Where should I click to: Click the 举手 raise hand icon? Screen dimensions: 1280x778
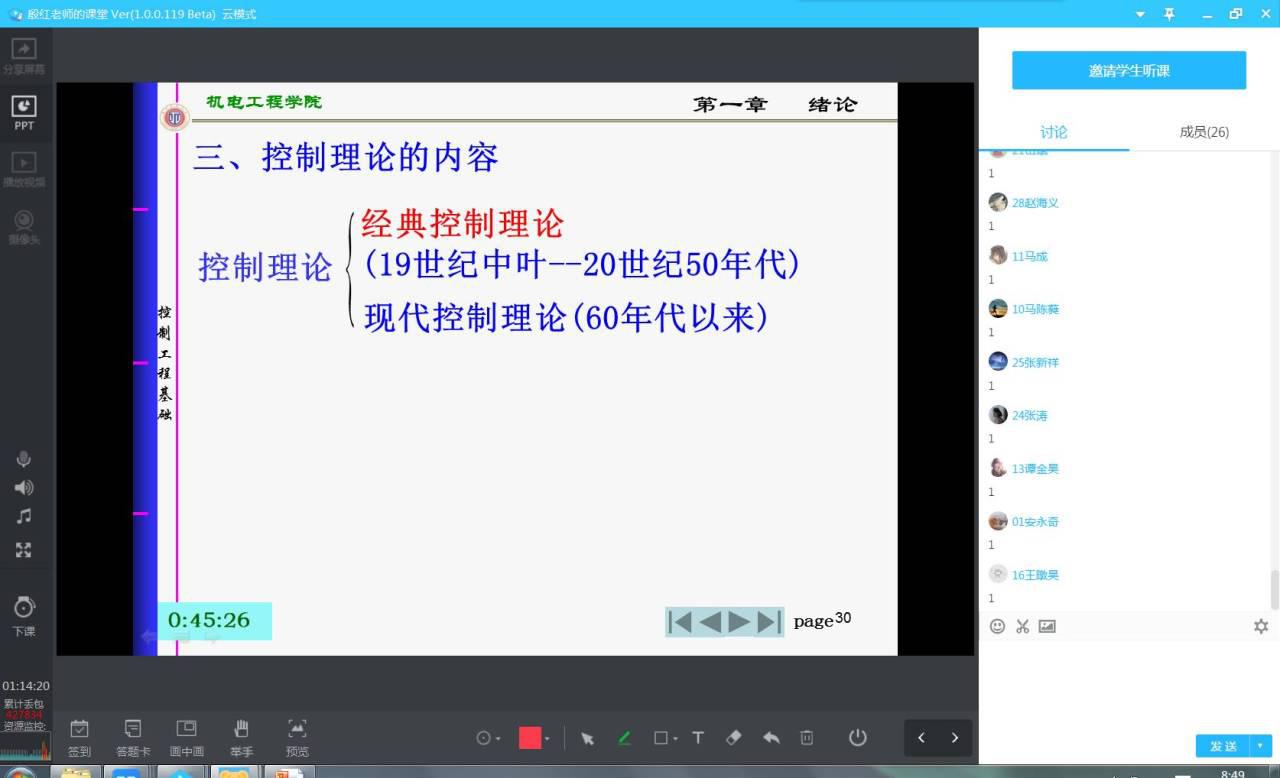(x=241, y=737)
